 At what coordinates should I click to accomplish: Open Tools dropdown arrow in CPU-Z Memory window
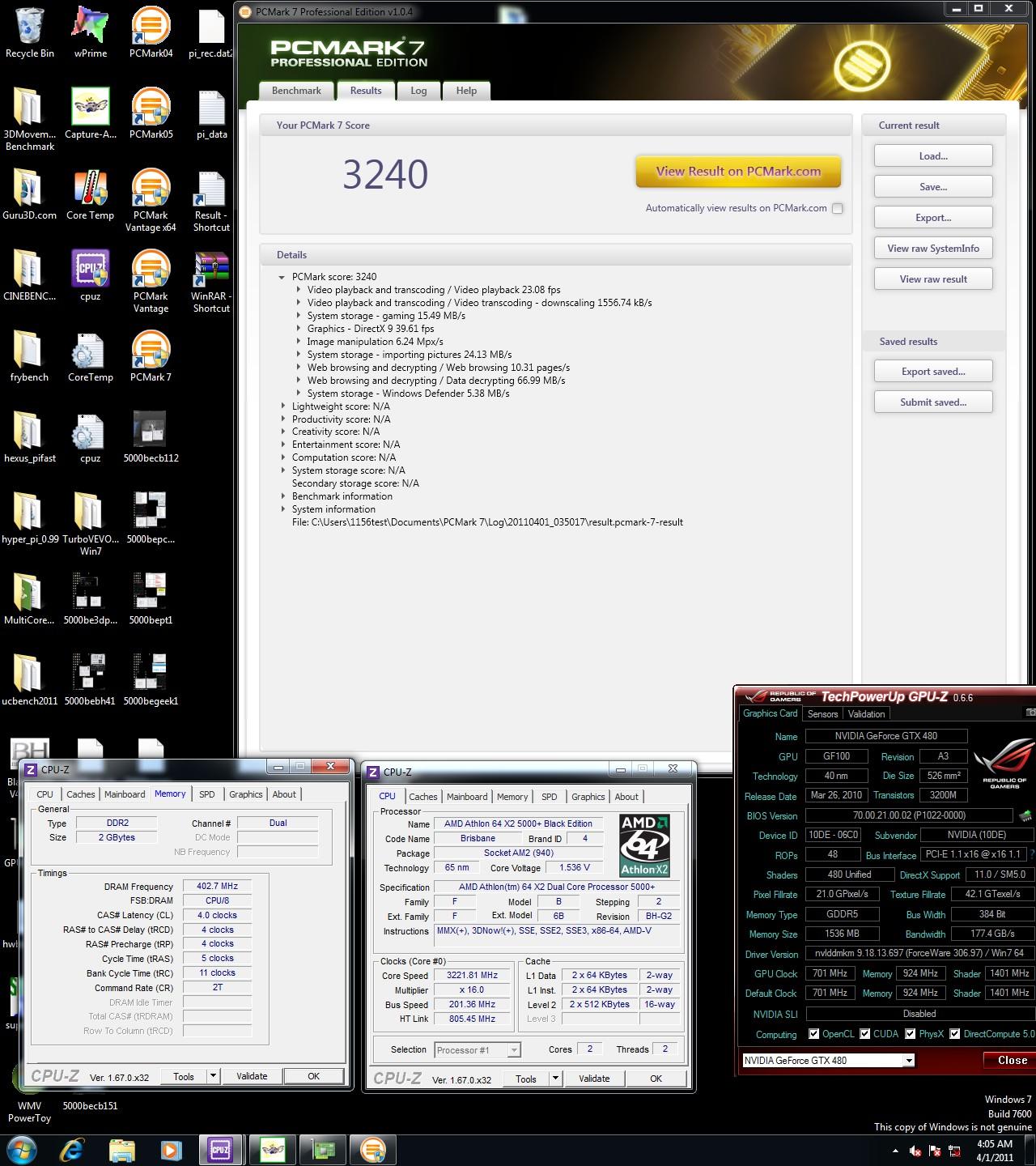click(x=213, y=1076)
